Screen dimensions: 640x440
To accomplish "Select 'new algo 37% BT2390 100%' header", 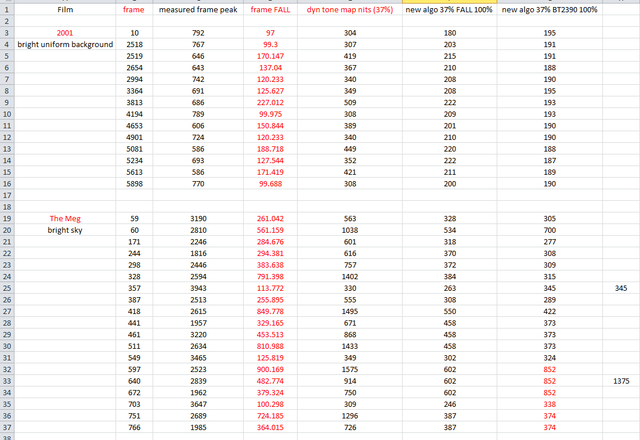I will pyautogui.click(x=549, y=9).
